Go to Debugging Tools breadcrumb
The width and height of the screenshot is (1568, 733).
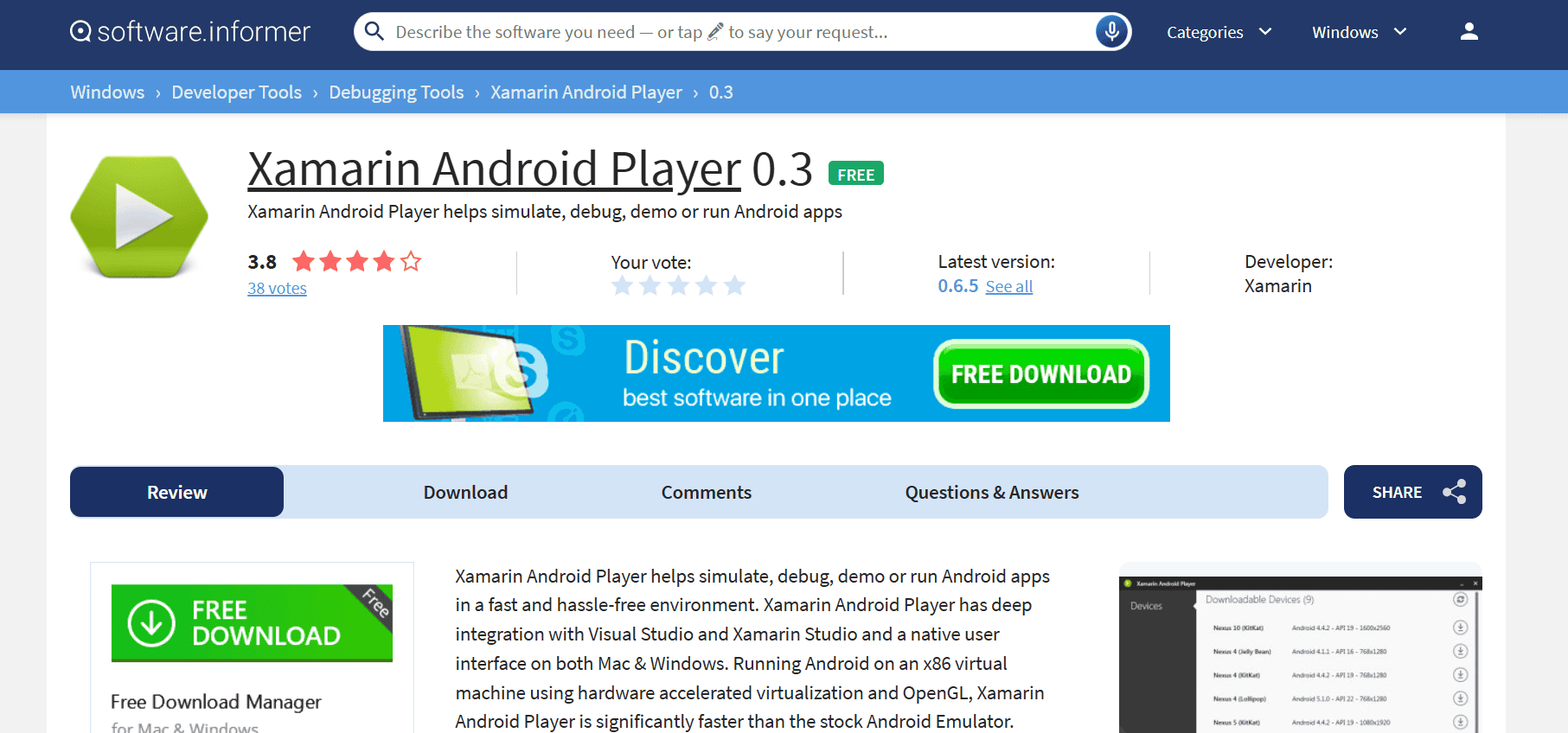[396, 92]
